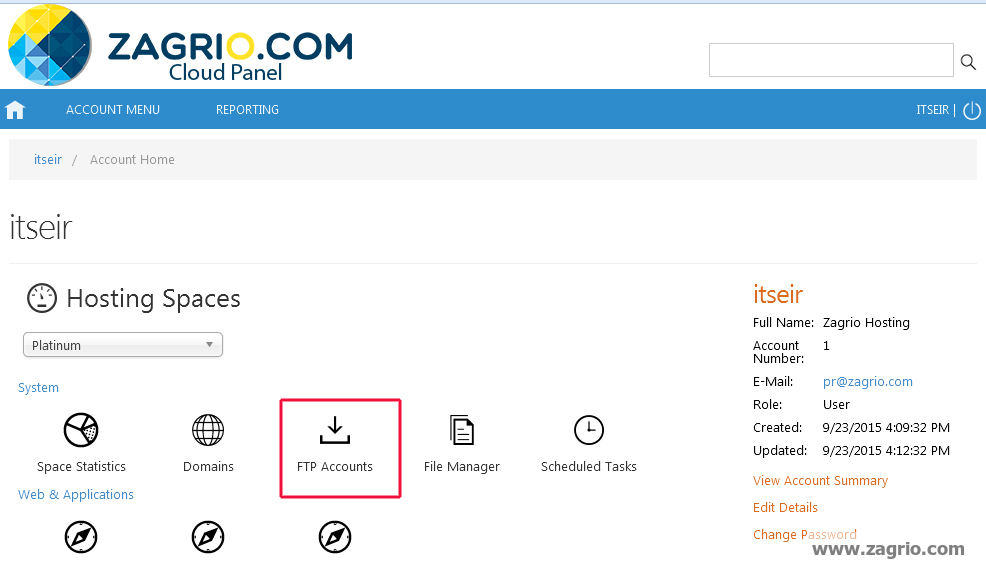986x565 pixels.
Task: Open the Scheduled Tasks clock icon
Action: click(589, 430)
